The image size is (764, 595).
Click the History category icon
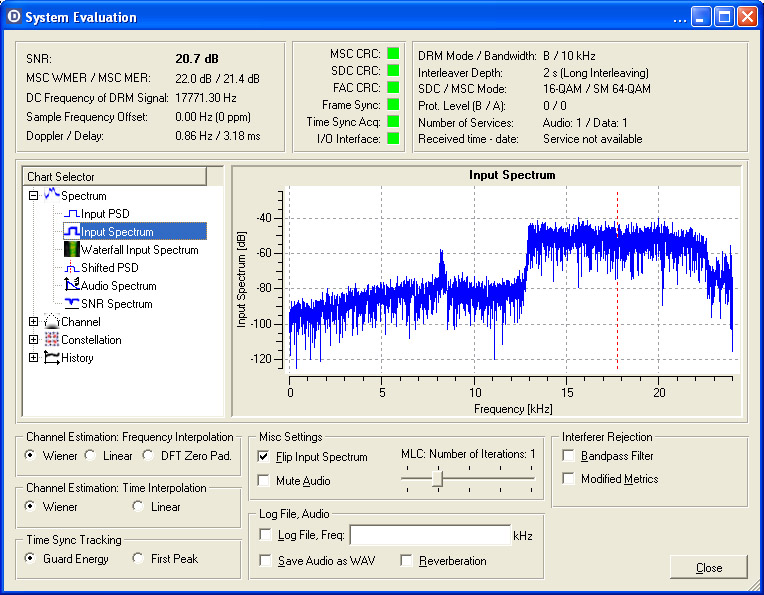tap(52, 357)
